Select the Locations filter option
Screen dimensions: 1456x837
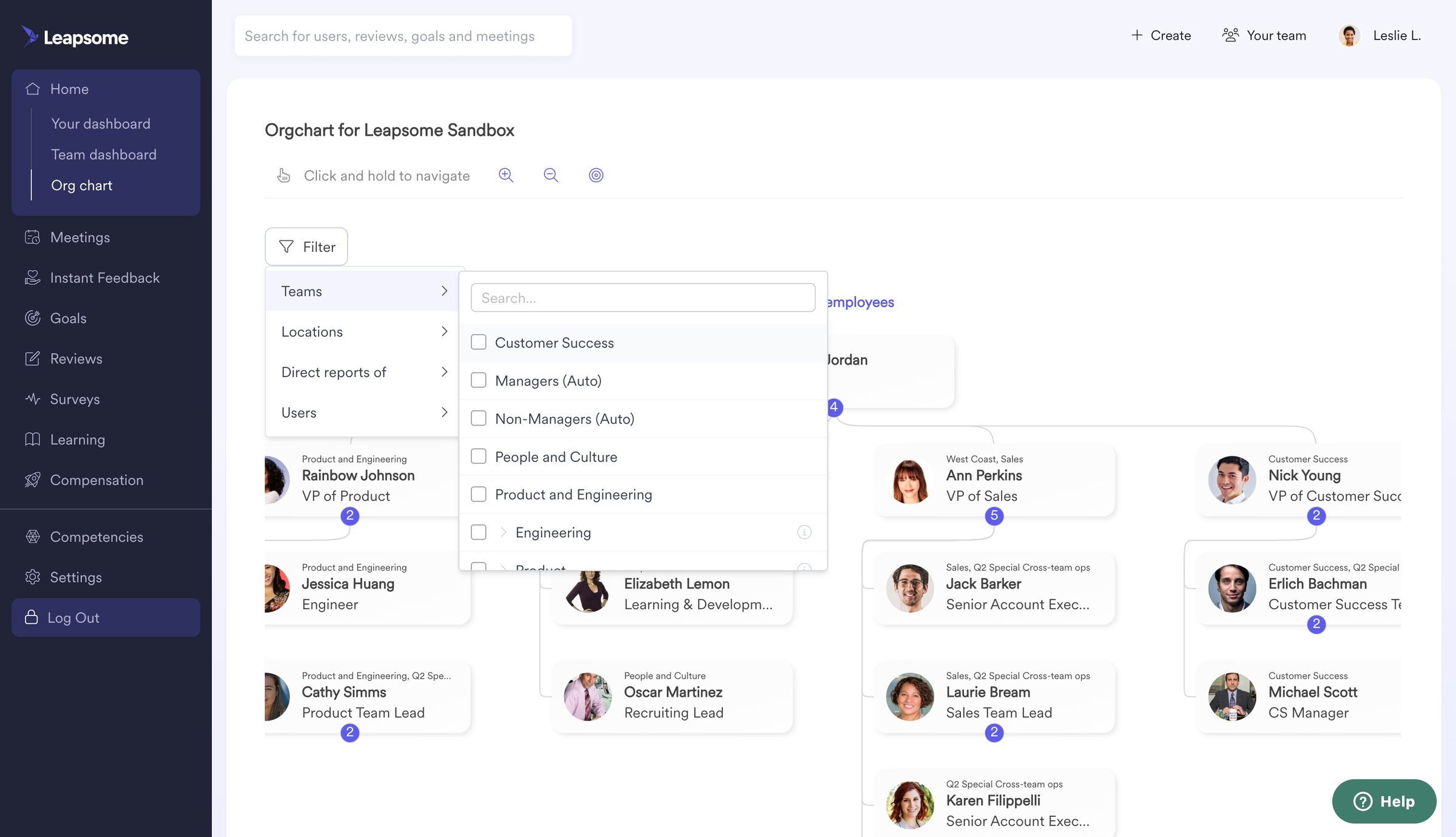pyautogui.click(x=362, y=331)
